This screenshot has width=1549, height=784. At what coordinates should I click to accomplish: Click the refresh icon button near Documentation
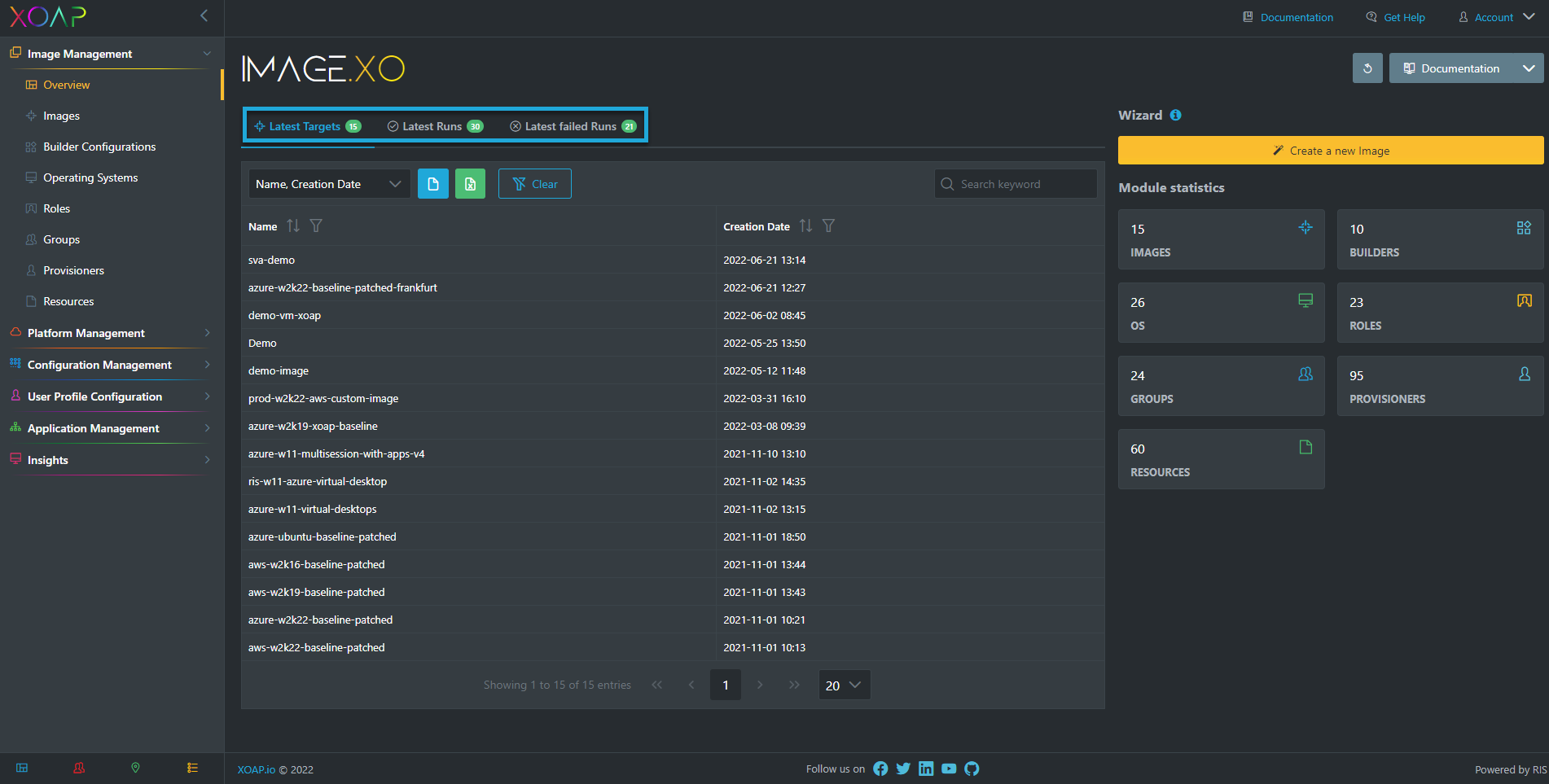pos(1367,68)
